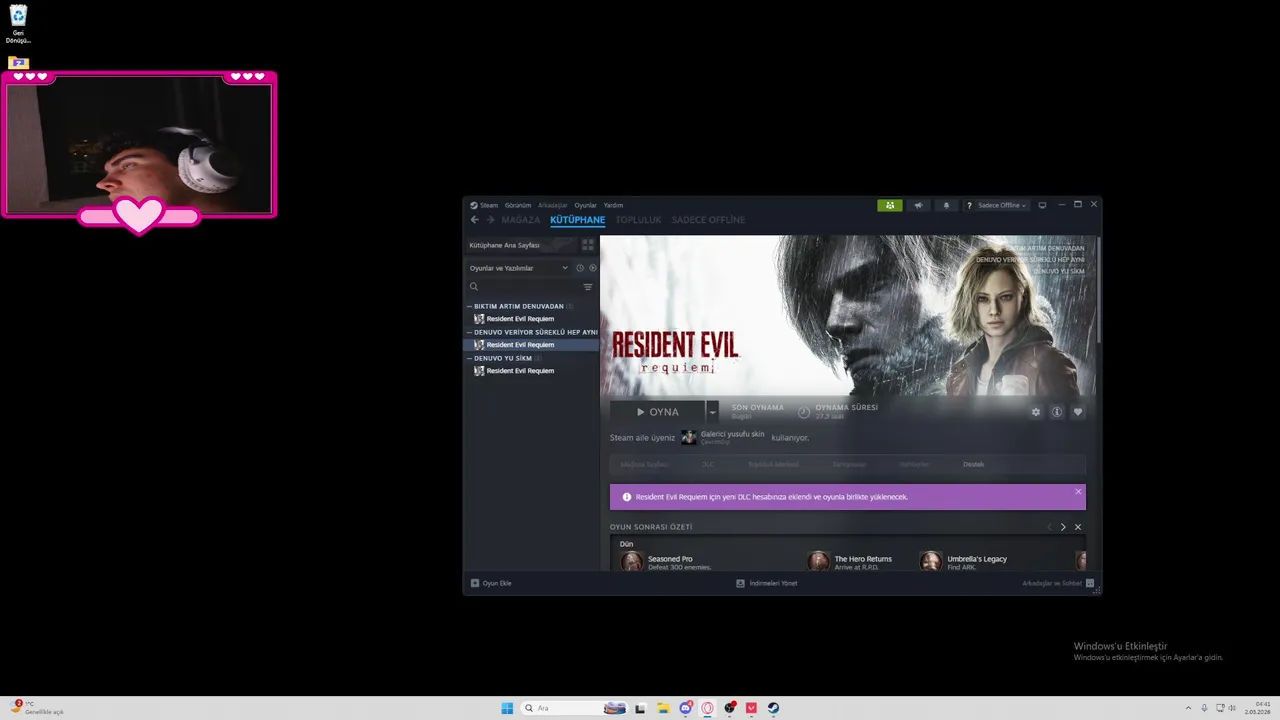Toggle ready-to-play filter icon

pyautogui.click(x=593, y=268)
